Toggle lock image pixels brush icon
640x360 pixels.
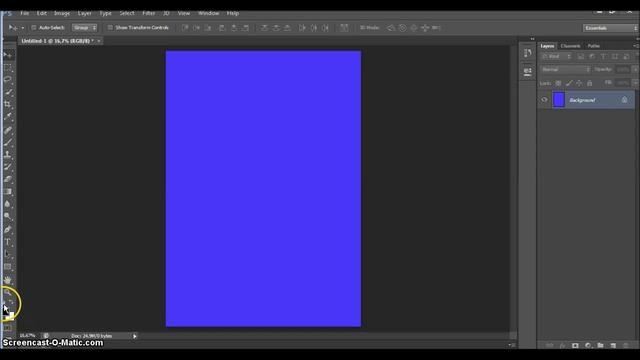[x=569, y=83]
